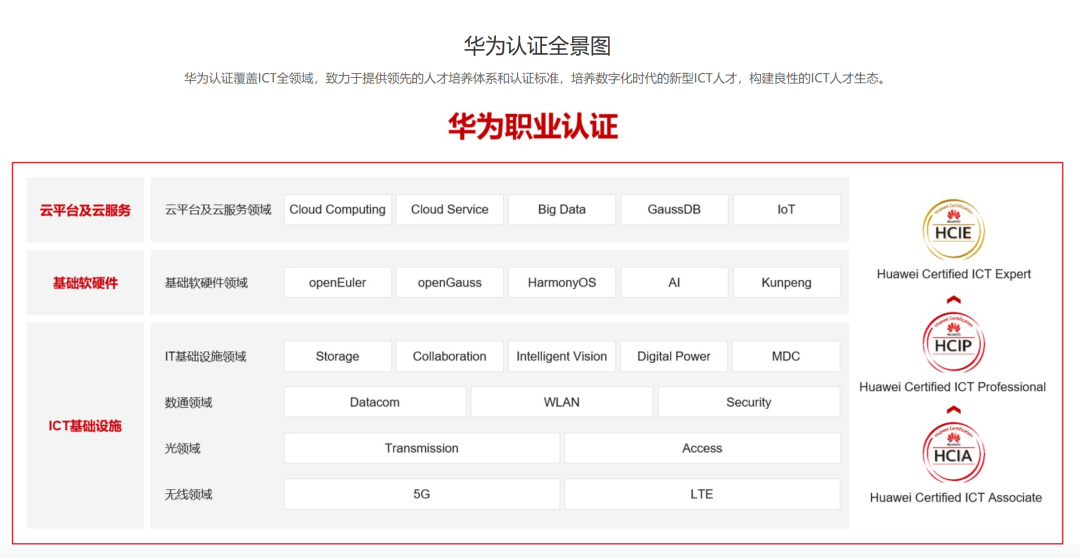
Task: Open the LTE certification
Action: pyautogui.click(x=703, y=494)
